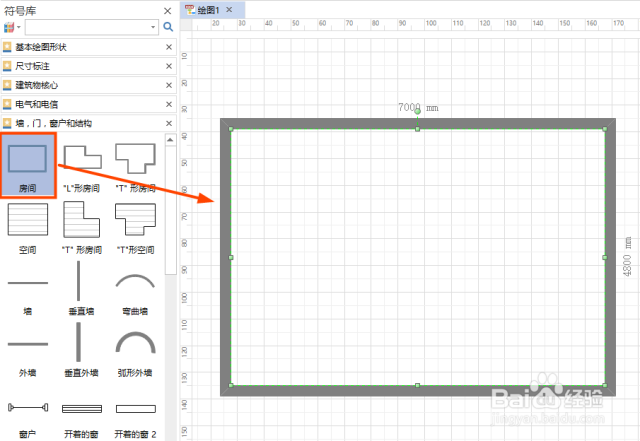The height and width of the screenshot is (441, 640).
Task: Click the room's bottom-right corner handle
Action: coord(605,385)
